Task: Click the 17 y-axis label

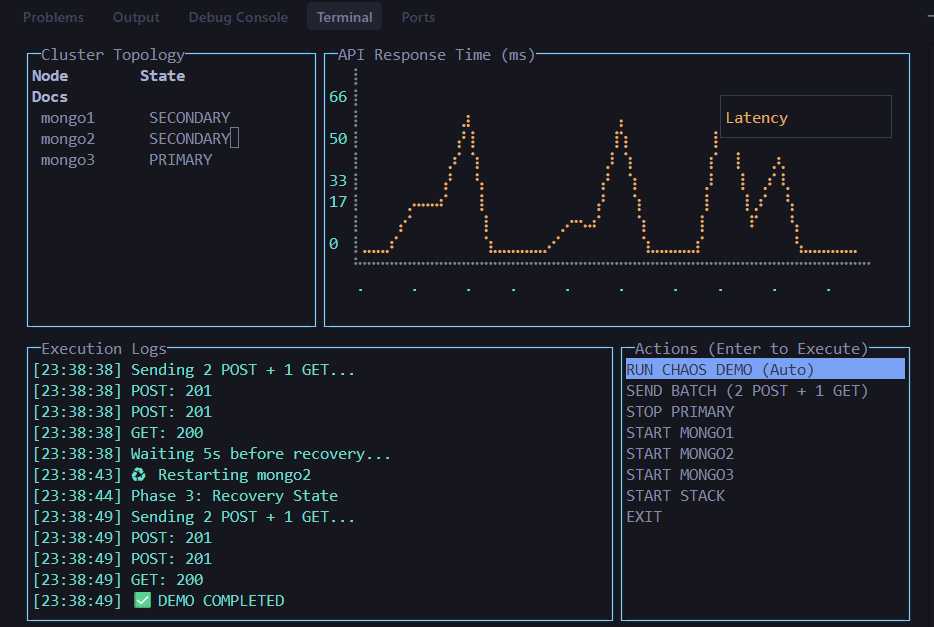Action: (x=338, y=201)
